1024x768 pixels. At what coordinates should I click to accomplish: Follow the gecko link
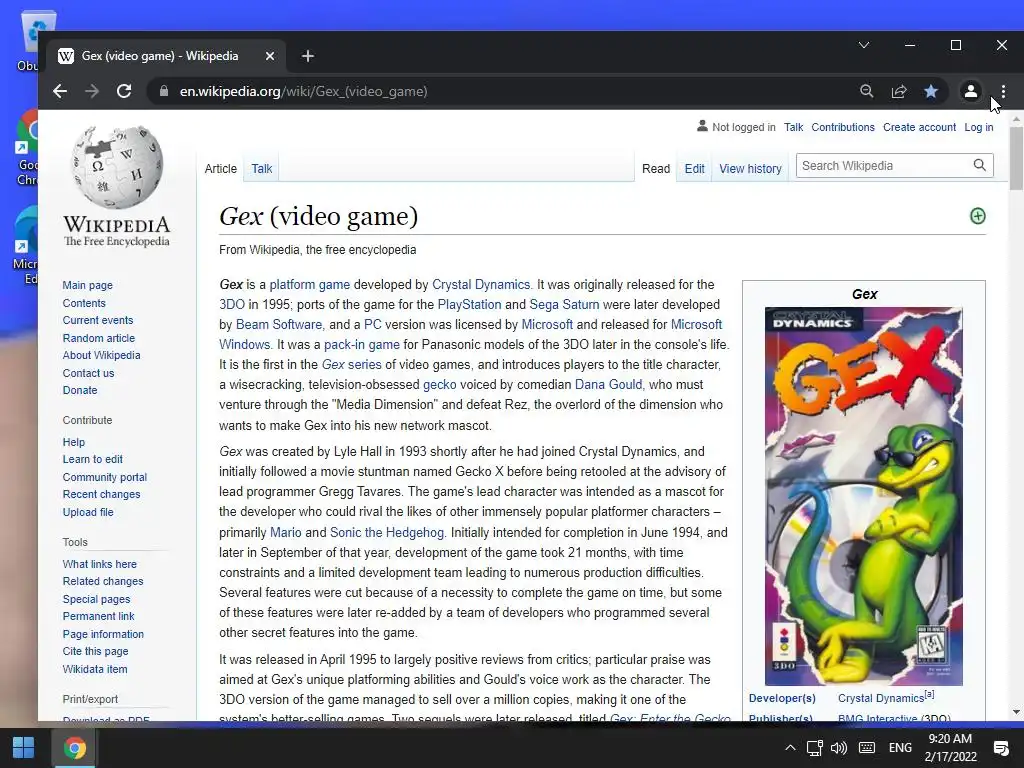(440, 385)
